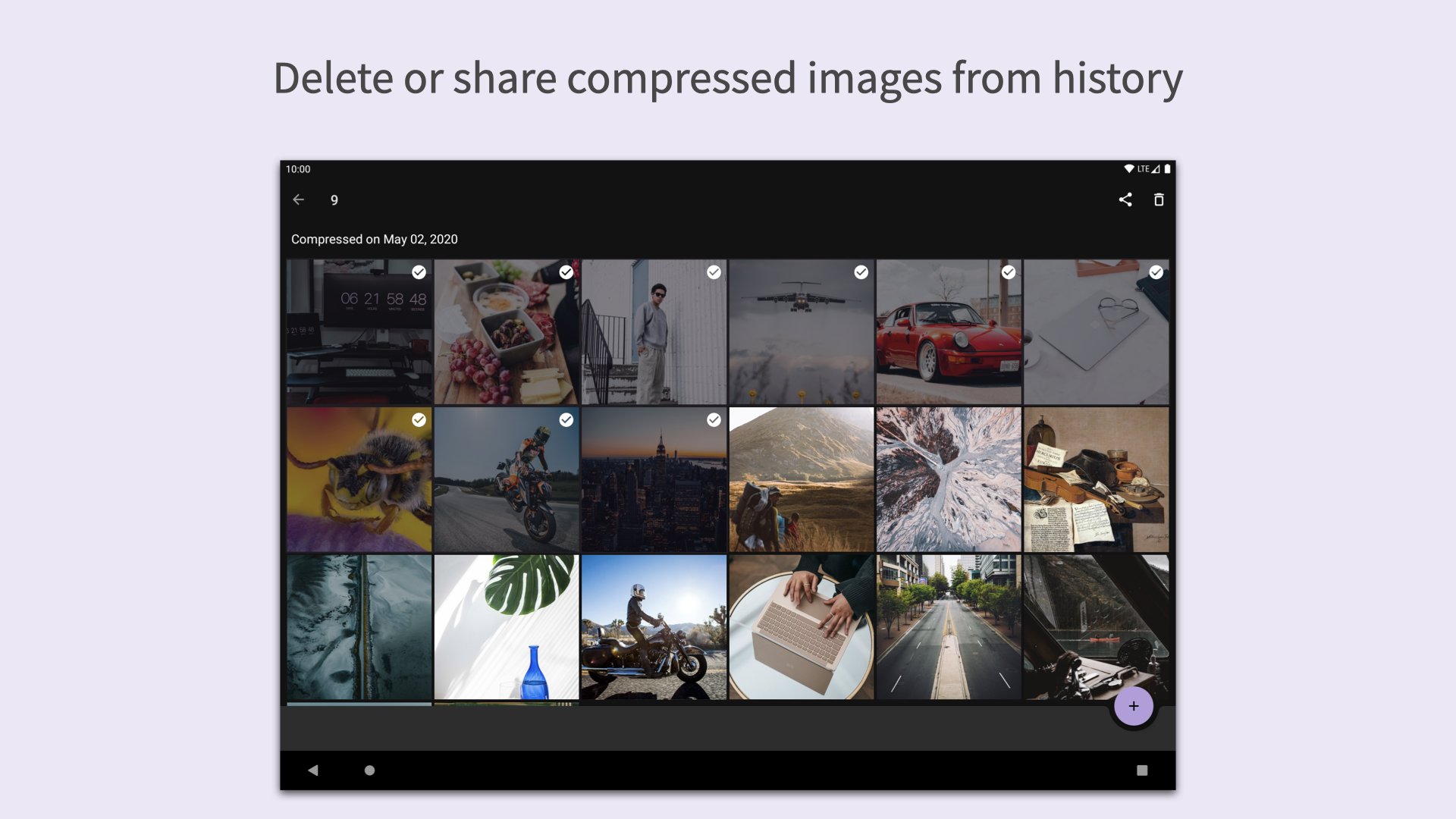Tap the back arrow to exit selection

pyautogui.click(x=298, y=199)
